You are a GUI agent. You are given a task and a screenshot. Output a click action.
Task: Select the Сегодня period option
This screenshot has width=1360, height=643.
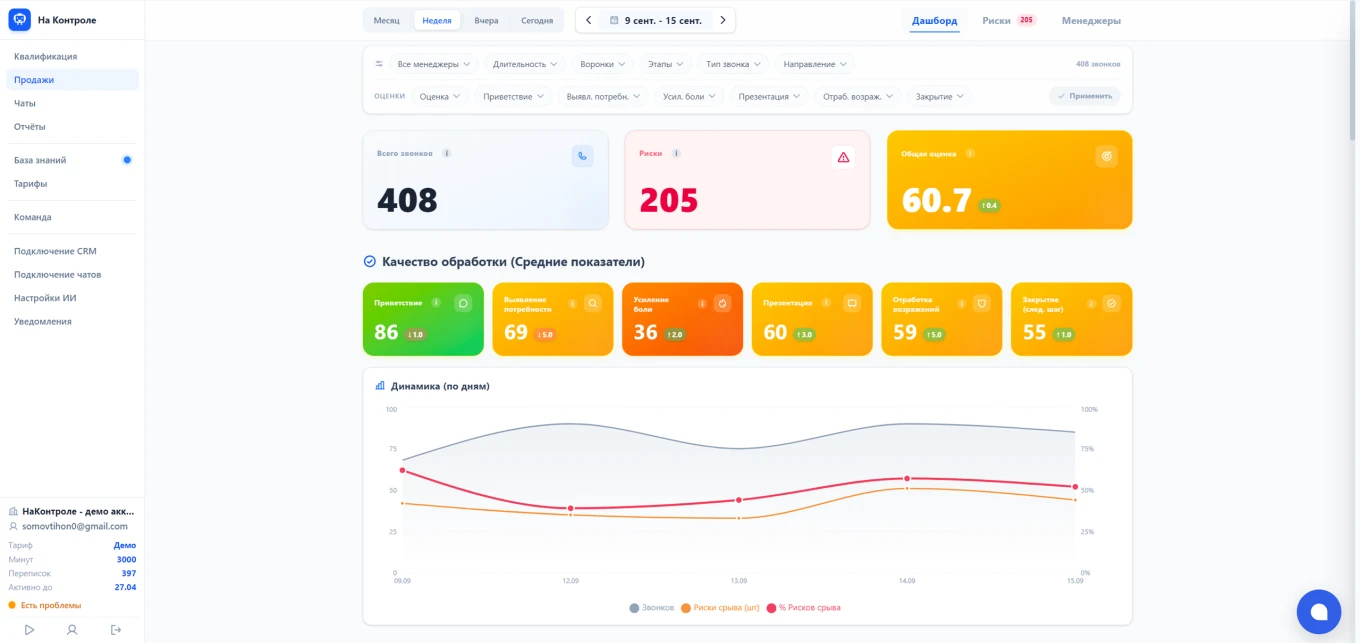click(537, 20)
